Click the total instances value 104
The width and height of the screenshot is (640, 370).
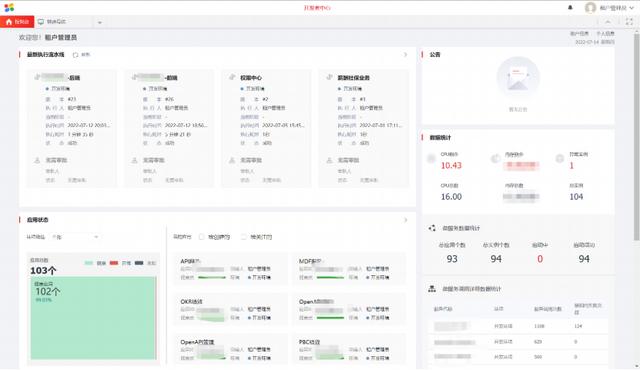(576, 197)
